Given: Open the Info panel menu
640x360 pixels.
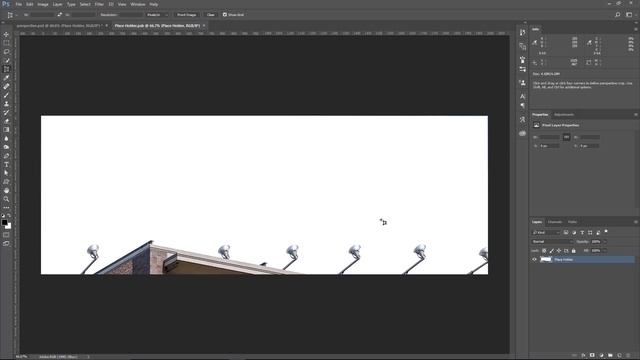Looking at the screenshot, I should point(636,29).
